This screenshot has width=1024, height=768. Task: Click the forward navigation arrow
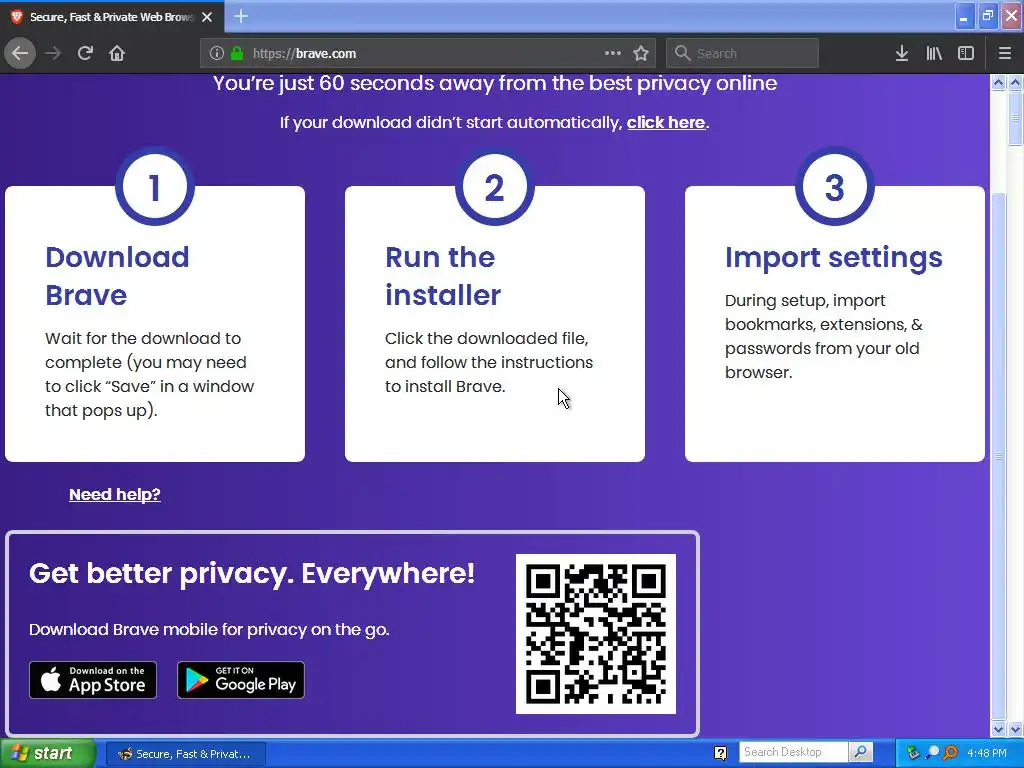pos(53,53)
